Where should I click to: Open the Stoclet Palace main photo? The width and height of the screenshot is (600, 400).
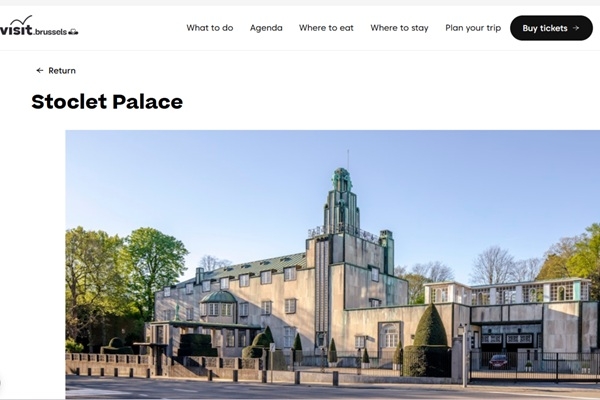click(x=333, y=264)
